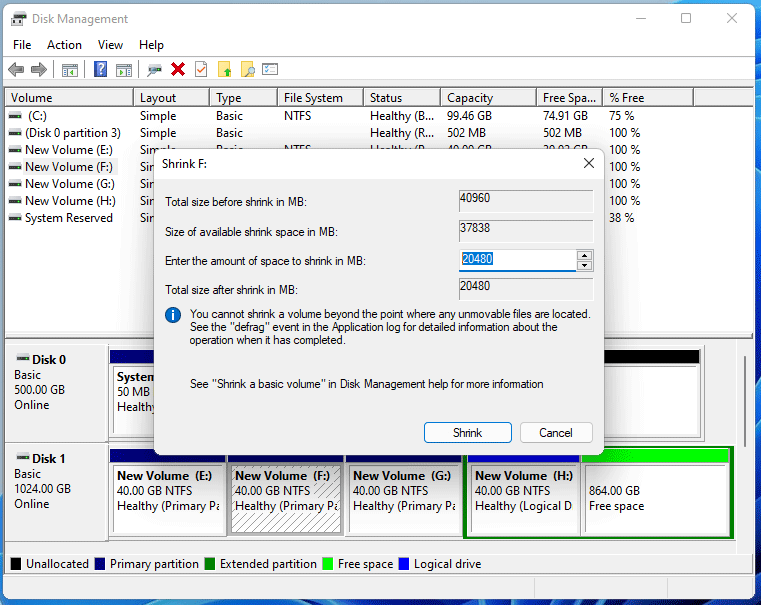Sort by Volume column header
This screenshot has height=605, width=761.
tap(69, 98)
